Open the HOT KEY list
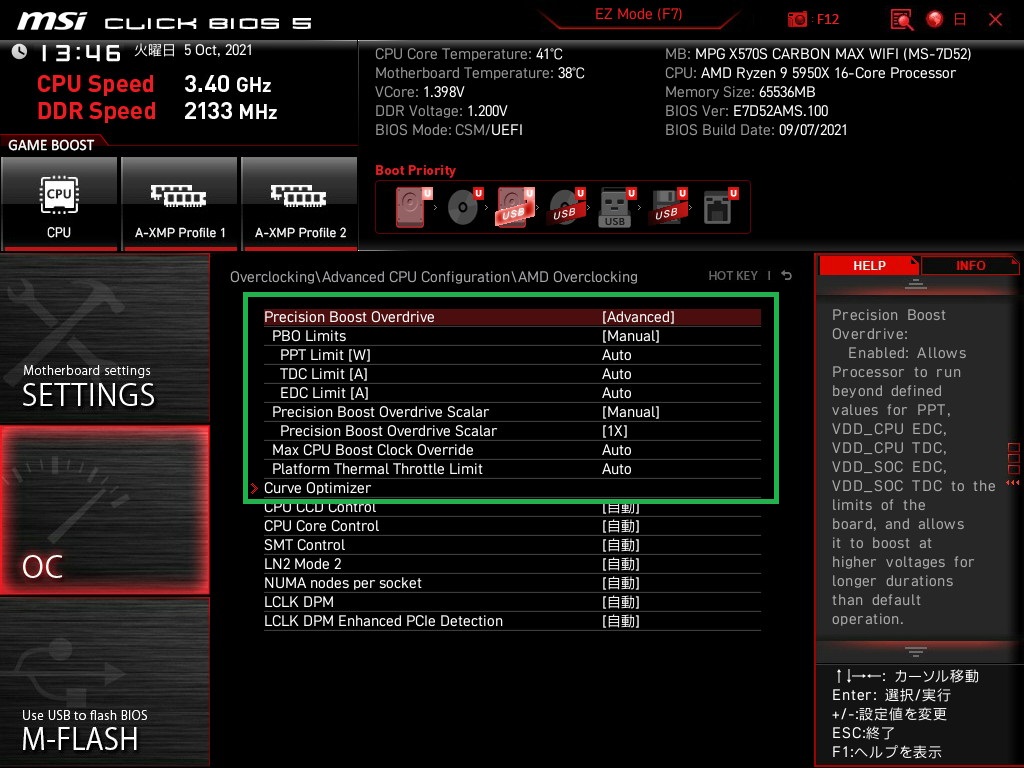This screenshot has height=768, width=1024. (x=733, y=276)
